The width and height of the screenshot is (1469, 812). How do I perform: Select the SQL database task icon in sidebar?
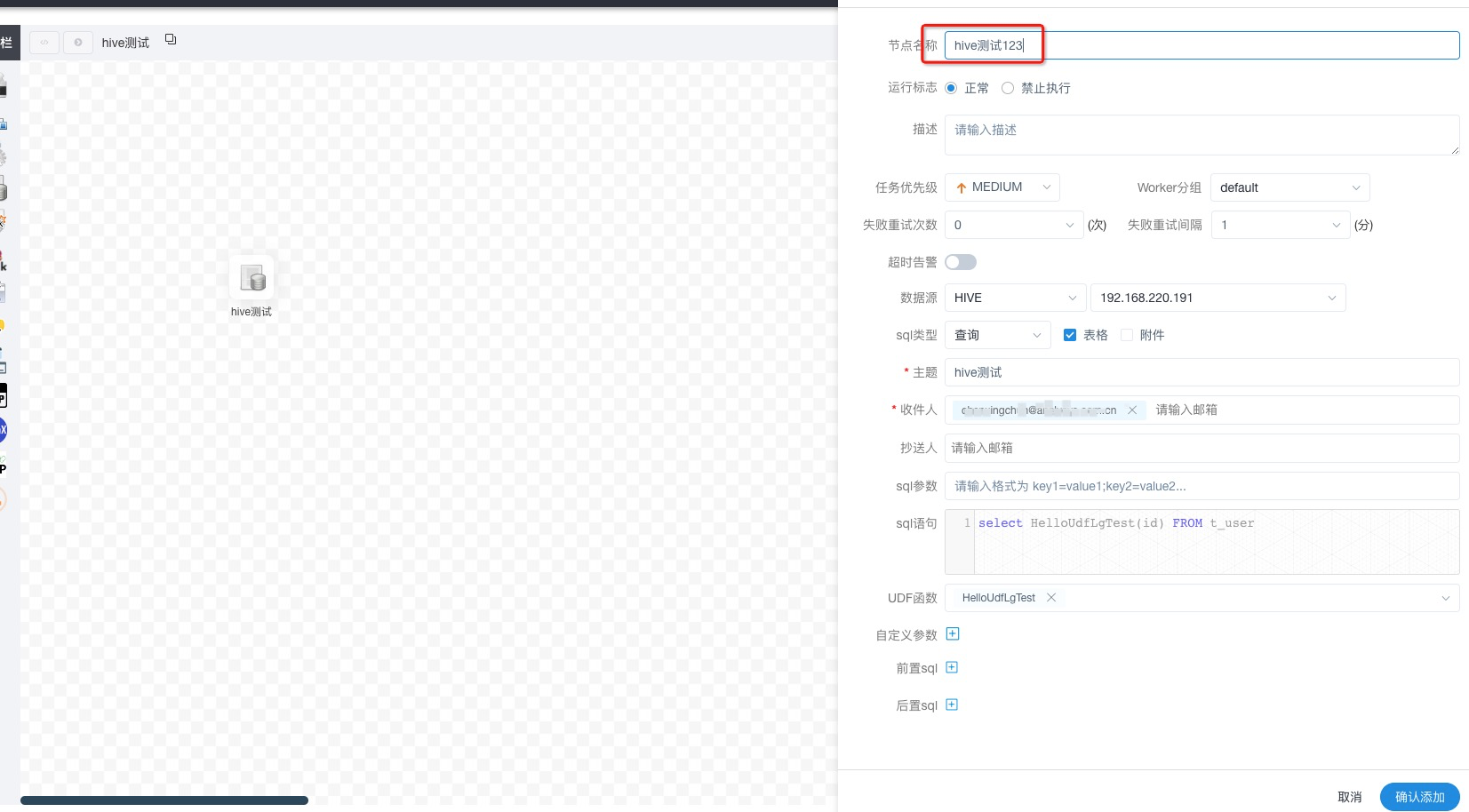(x=4, y=188)
